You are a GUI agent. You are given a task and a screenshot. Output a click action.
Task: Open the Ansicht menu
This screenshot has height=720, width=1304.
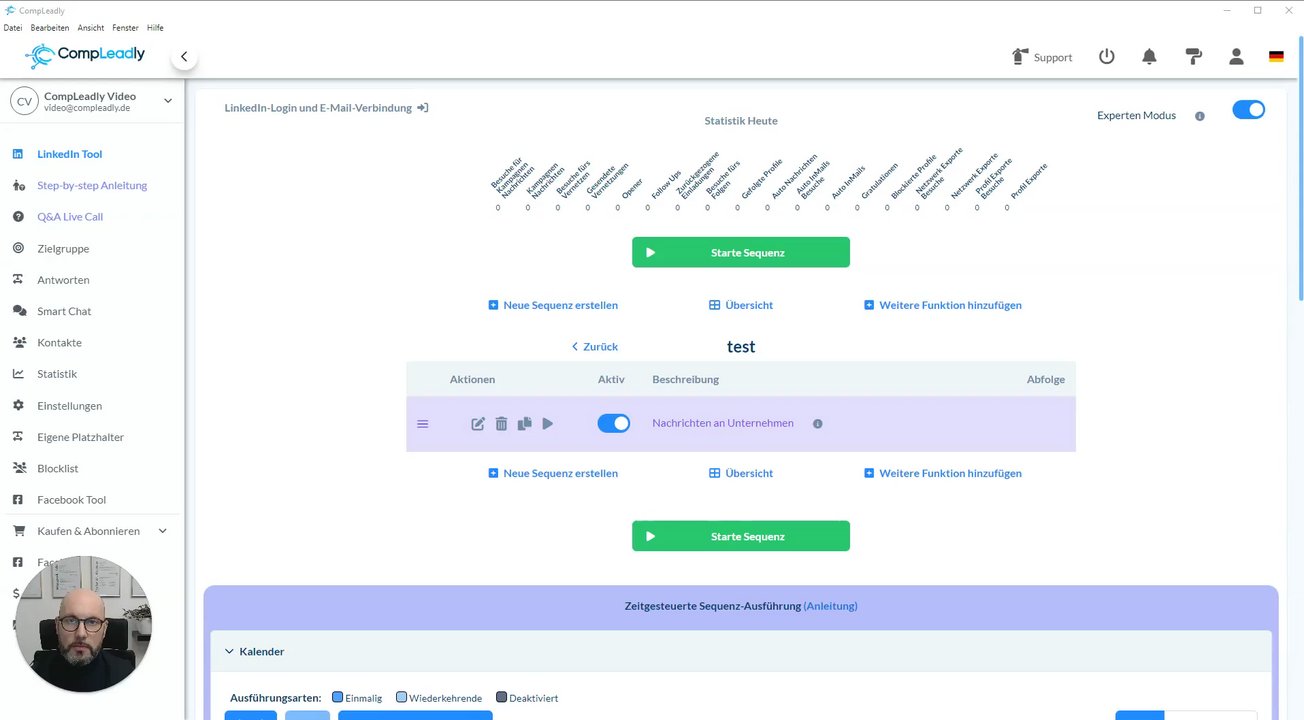pos(90,28)
